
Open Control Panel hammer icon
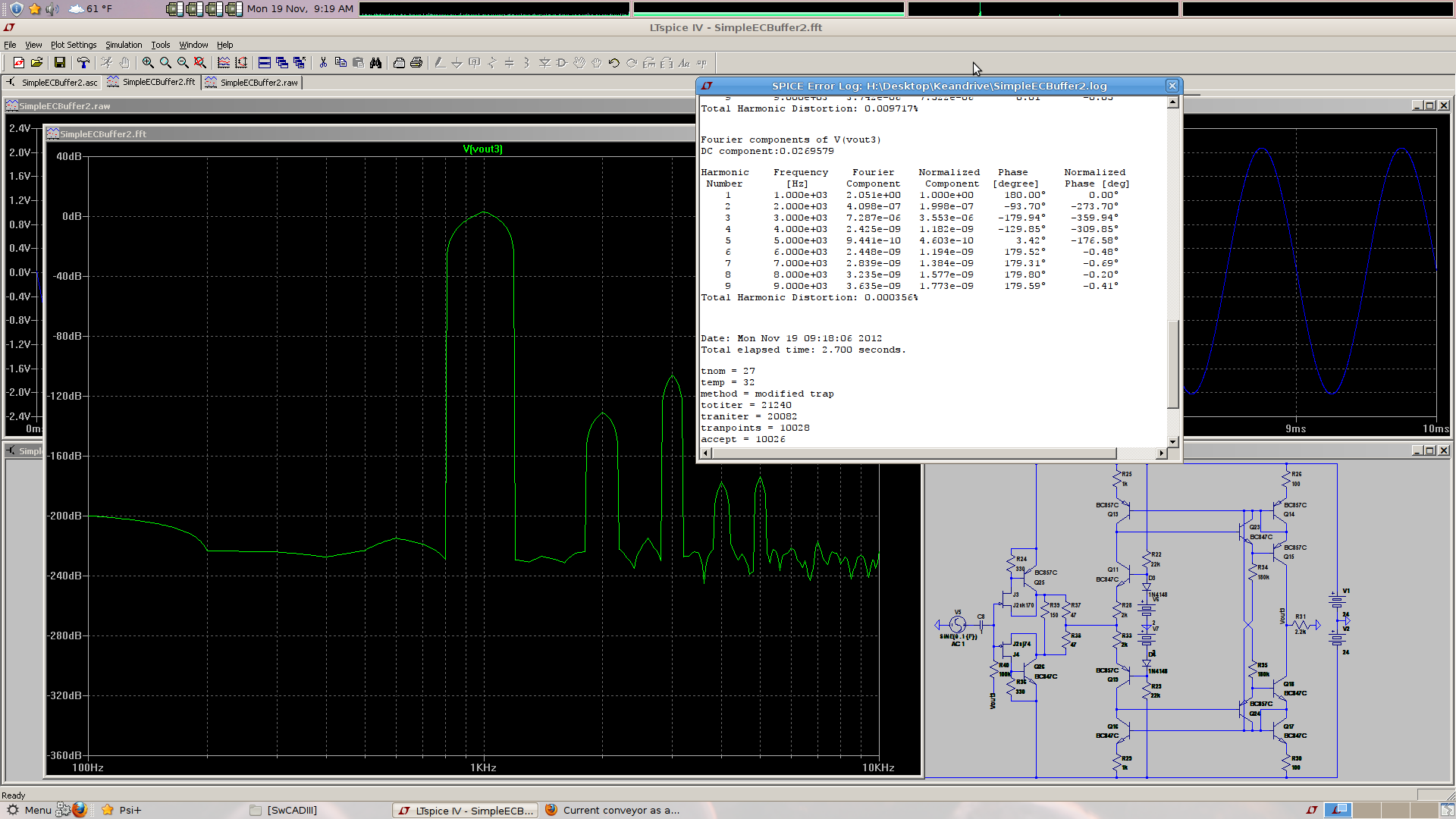(83, 63)
